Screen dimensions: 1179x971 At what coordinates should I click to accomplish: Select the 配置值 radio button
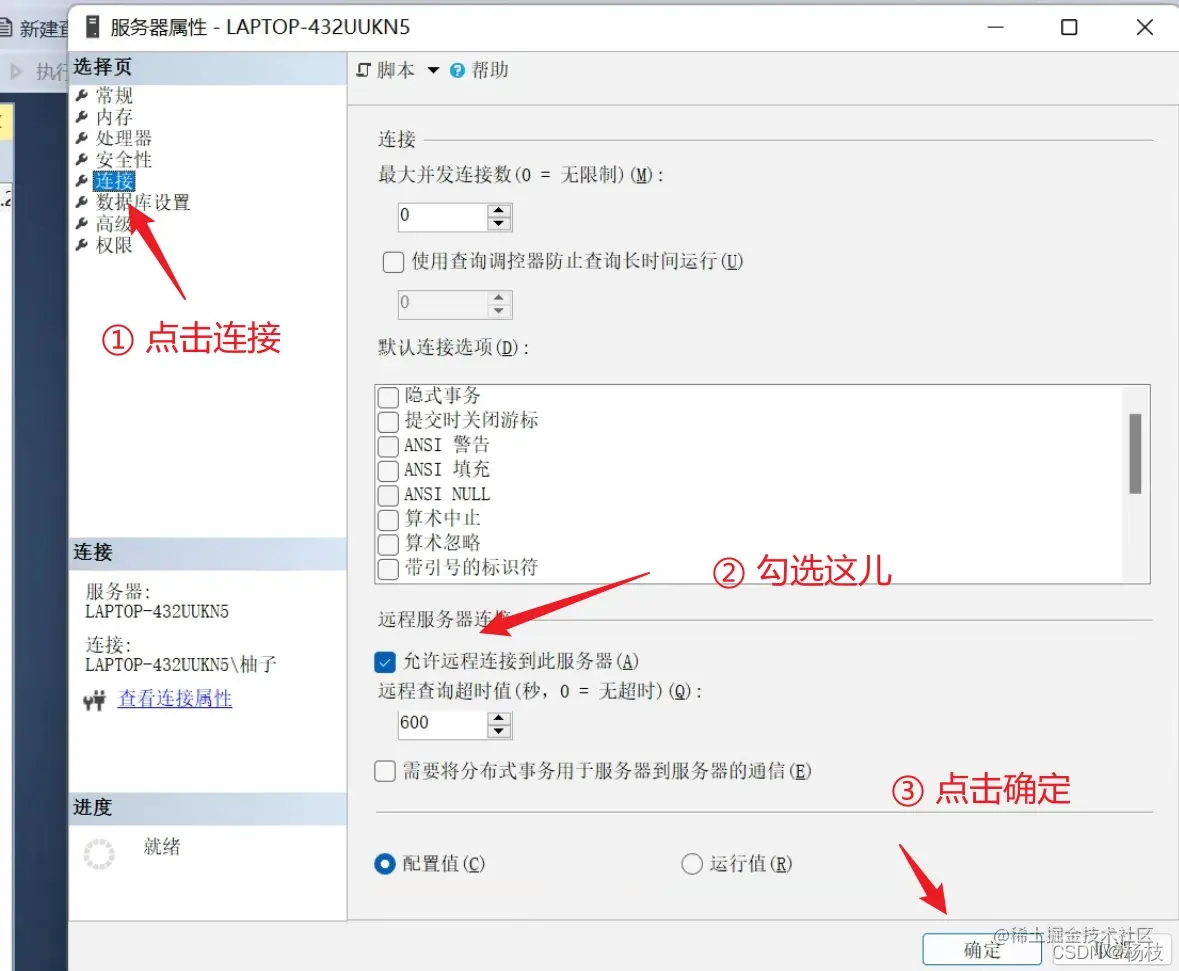pyautogui.click(x=385, y=864)
